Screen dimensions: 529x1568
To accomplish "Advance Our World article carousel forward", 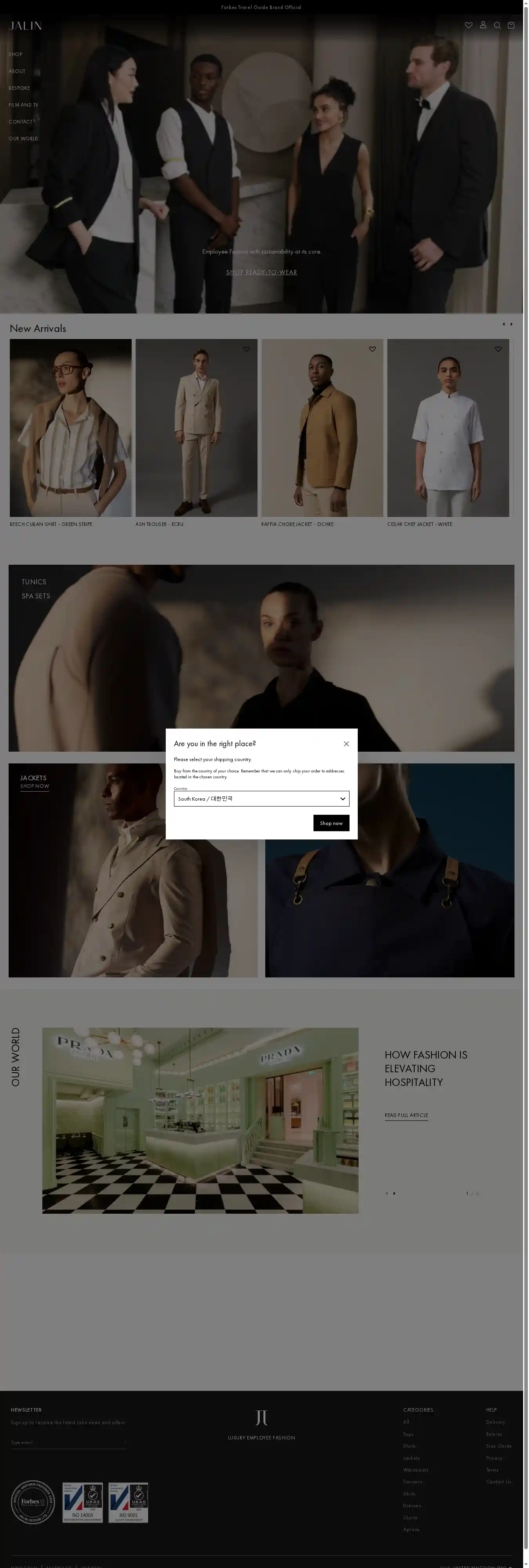I will tap(395, 1193).
